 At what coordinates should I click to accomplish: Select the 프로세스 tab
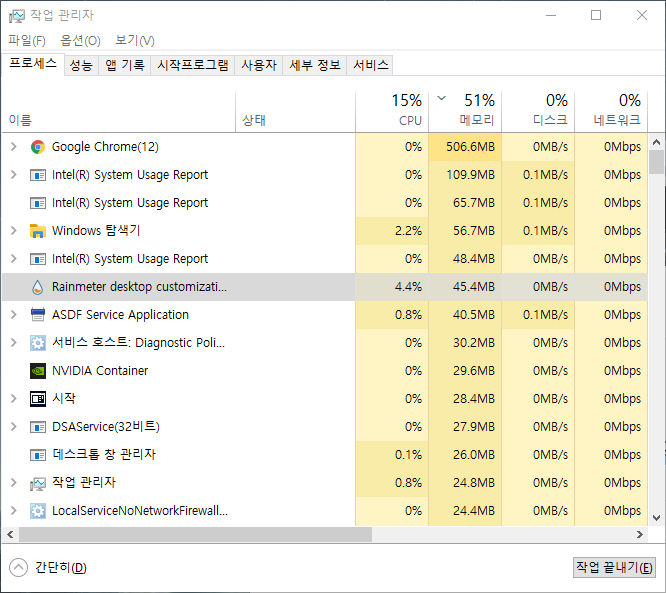pyautogui.click(x=33, y=64)
